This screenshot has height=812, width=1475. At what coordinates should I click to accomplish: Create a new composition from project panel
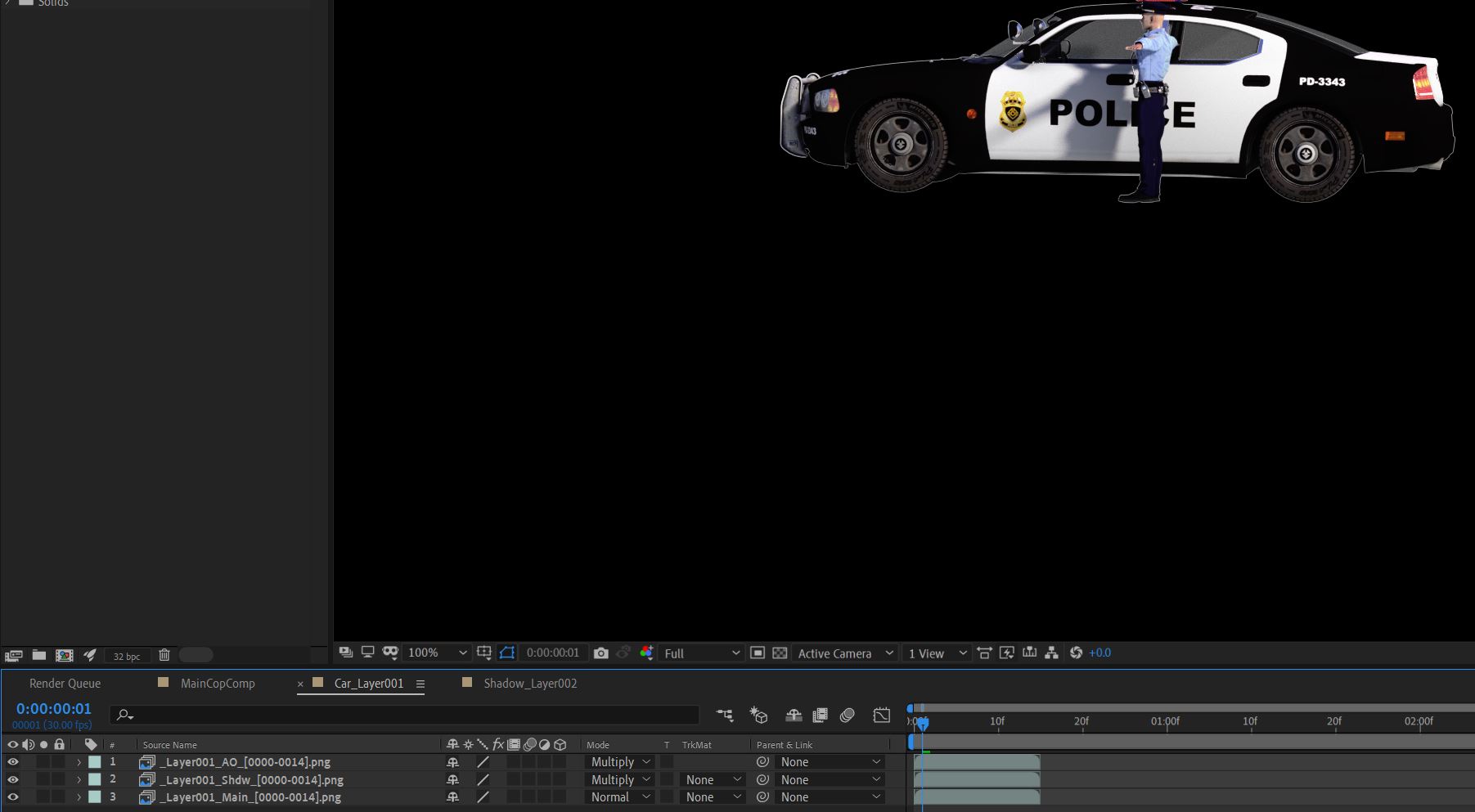click(x=64, y=655)
